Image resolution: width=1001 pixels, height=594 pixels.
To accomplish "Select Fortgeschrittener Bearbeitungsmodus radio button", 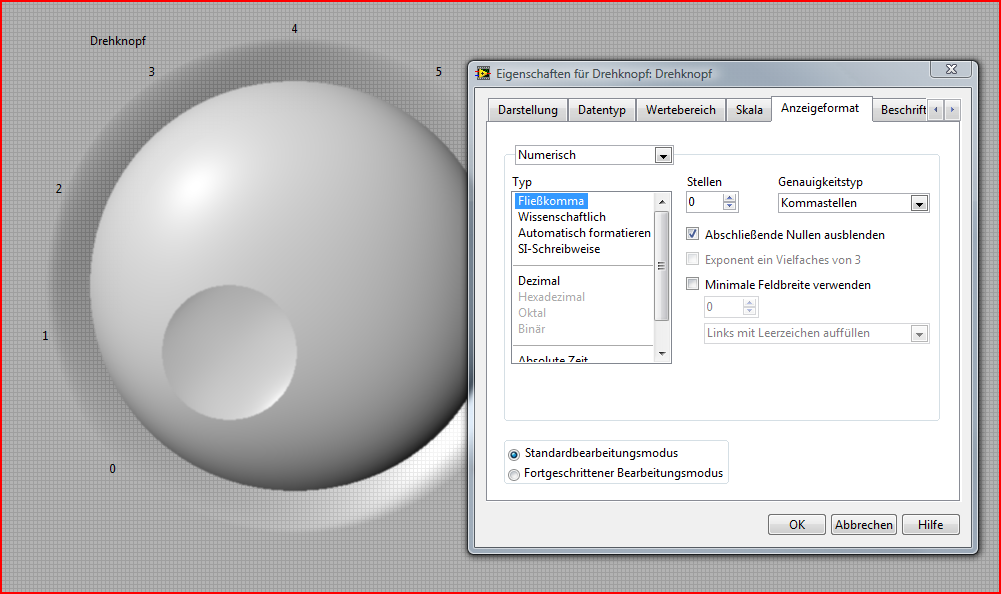I will [x=514, y=475].
